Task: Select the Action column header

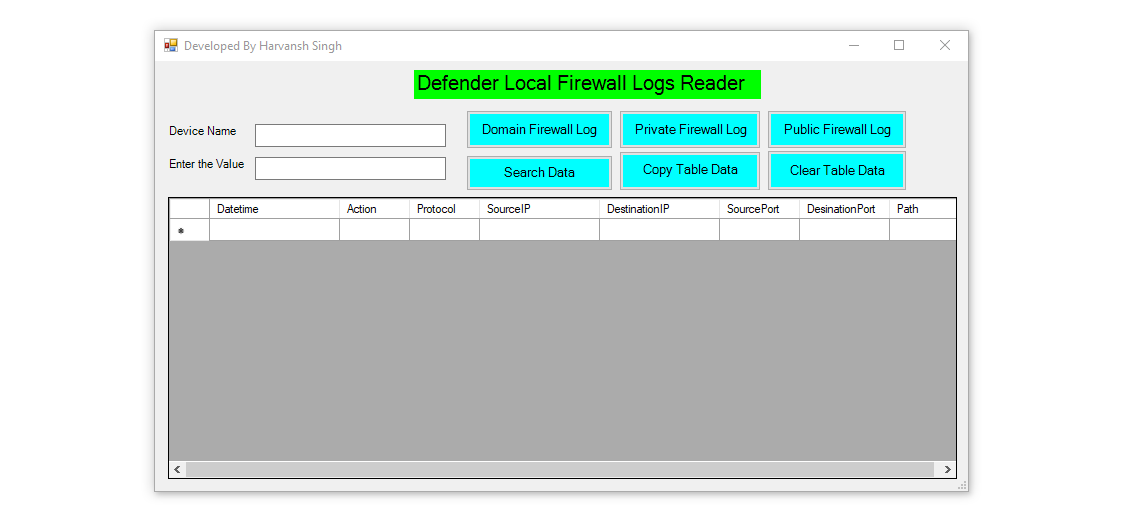Action: click(x=374, y=209)
